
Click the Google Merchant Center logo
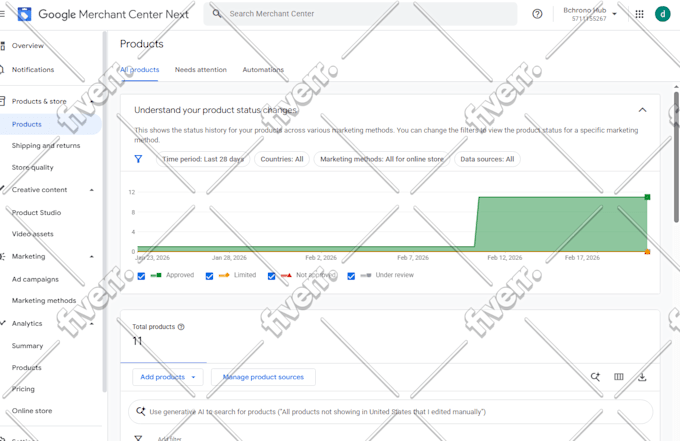pyautogui.click(x=24, y=14)
